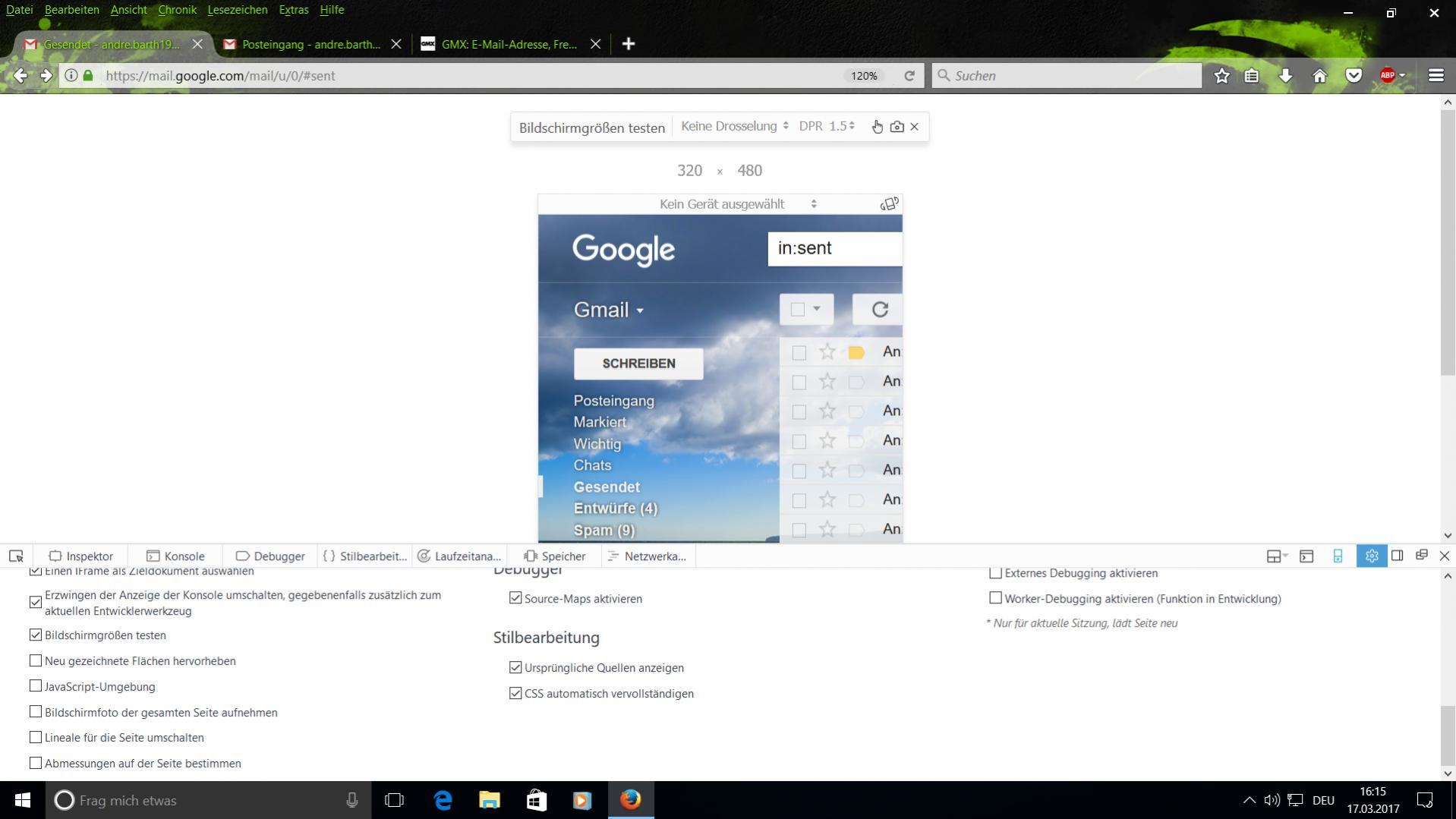1456x819 pixels.
Task: Open the Entwürfe (4) folder
Action: (616, 509)
